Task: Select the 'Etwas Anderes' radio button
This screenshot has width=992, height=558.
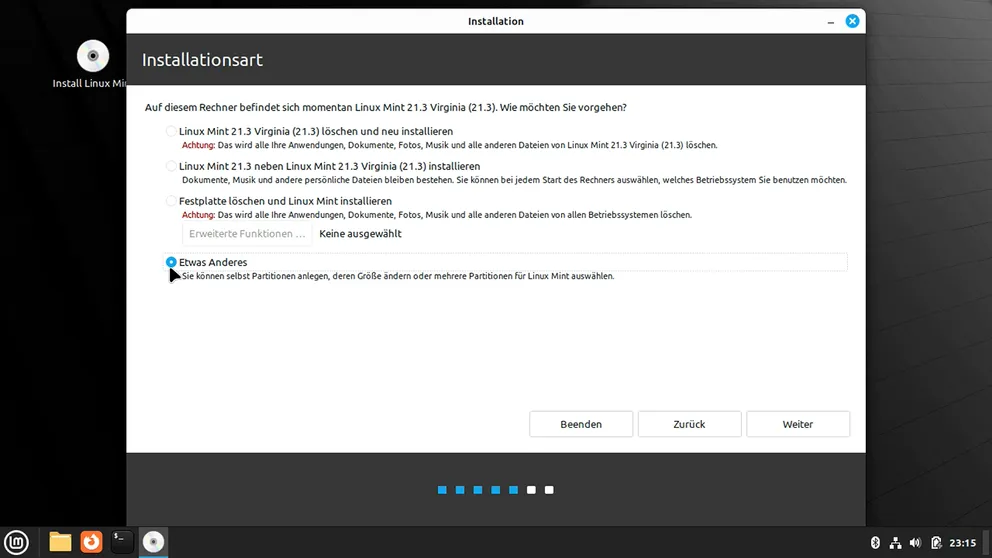Action: (171, 262)
